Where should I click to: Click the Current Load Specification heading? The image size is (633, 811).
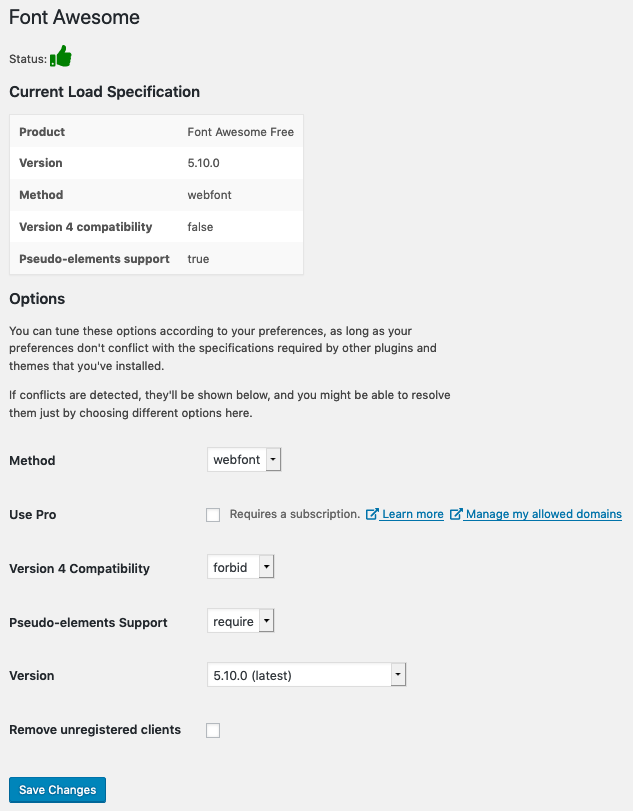[104, 92]
